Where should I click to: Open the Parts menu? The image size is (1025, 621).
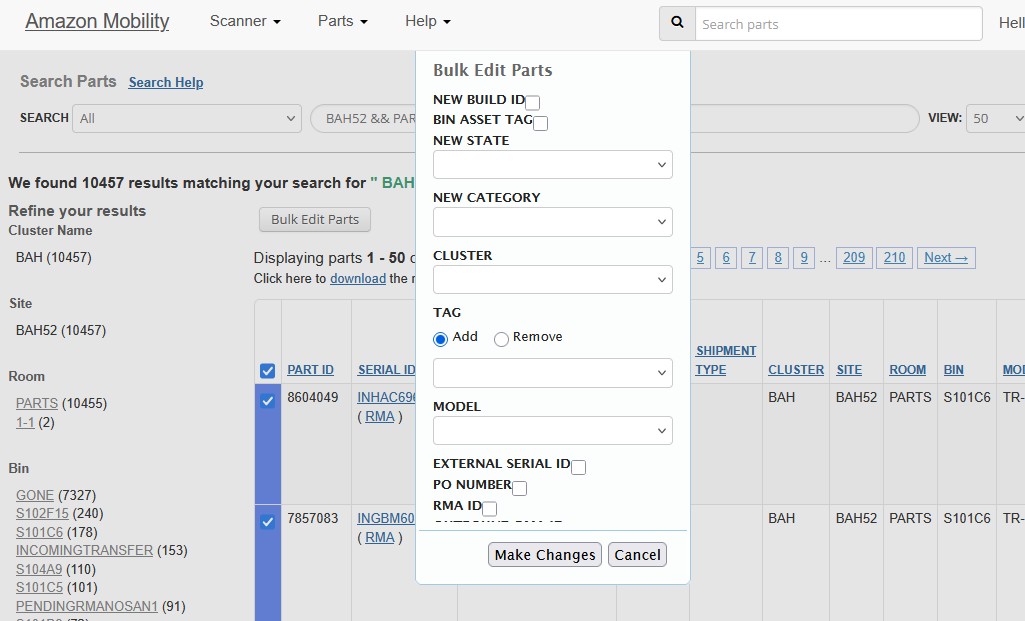[x=341, y=20]
